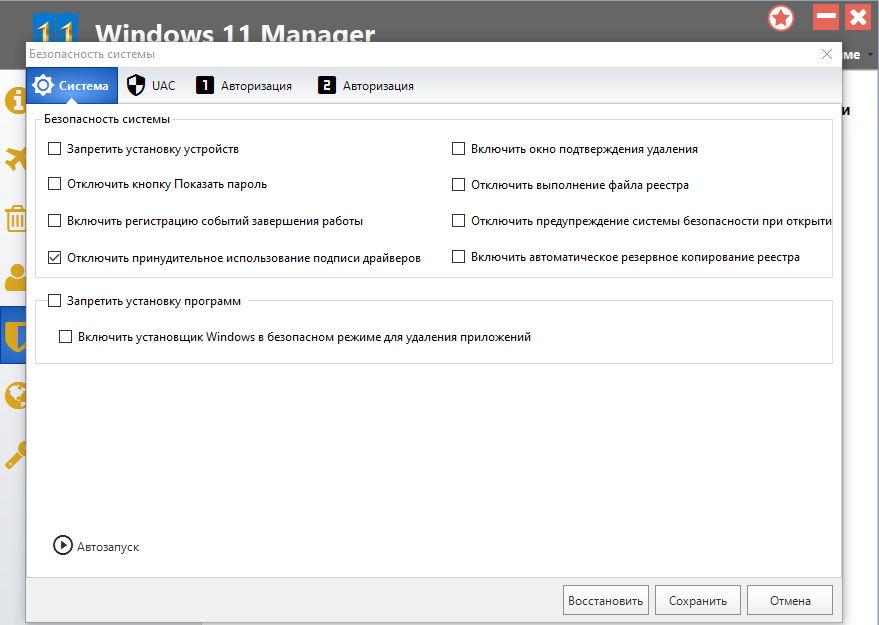Check Отключить выполнение файла реестра

pyautogui.click(x=459, y=184)
